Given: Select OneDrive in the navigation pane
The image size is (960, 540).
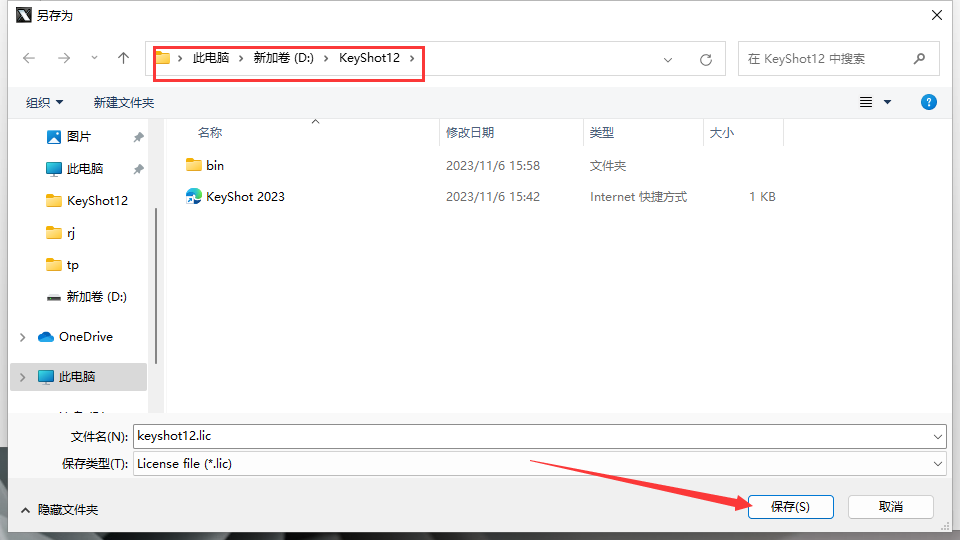Looking at the screenshot, I should 75,337.
